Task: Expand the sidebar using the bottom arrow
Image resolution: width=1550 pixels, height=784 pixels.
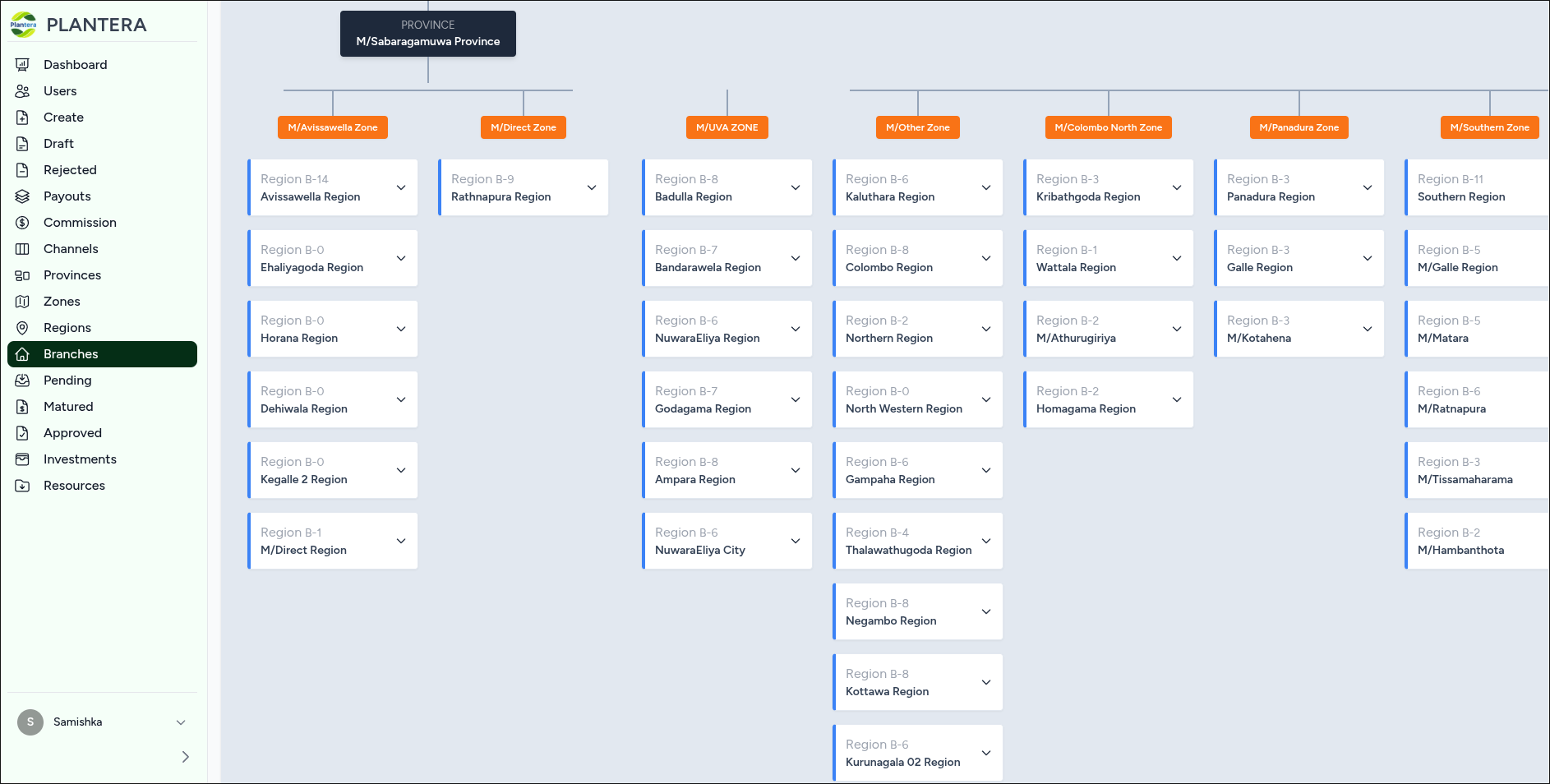Action: point(185,757)
